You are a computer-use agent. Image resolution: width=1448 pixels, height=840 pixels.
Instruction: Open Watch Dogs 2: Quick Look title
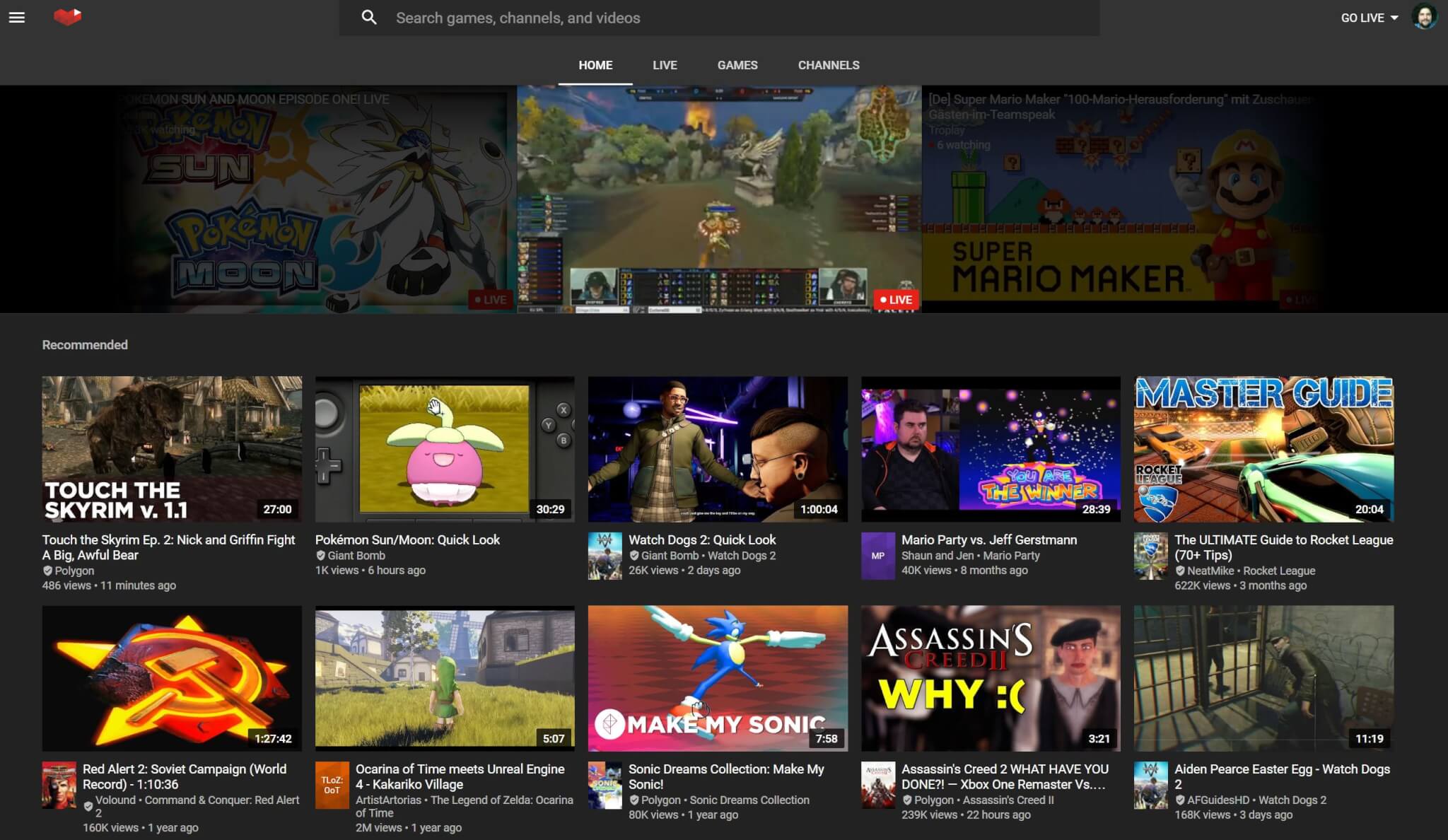coord(702,539)
